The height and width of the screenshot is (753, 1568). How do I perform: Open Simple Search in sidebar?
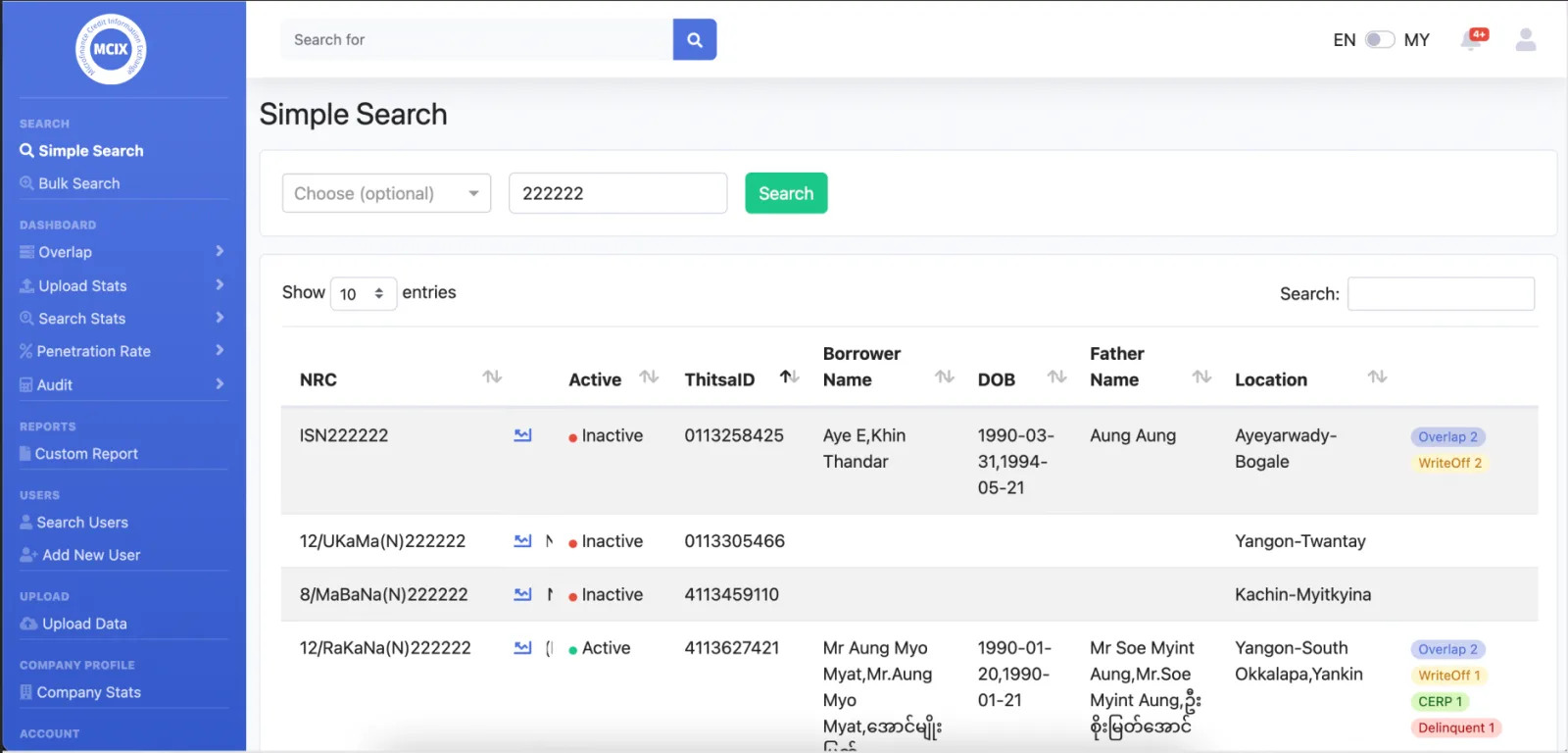82,151
